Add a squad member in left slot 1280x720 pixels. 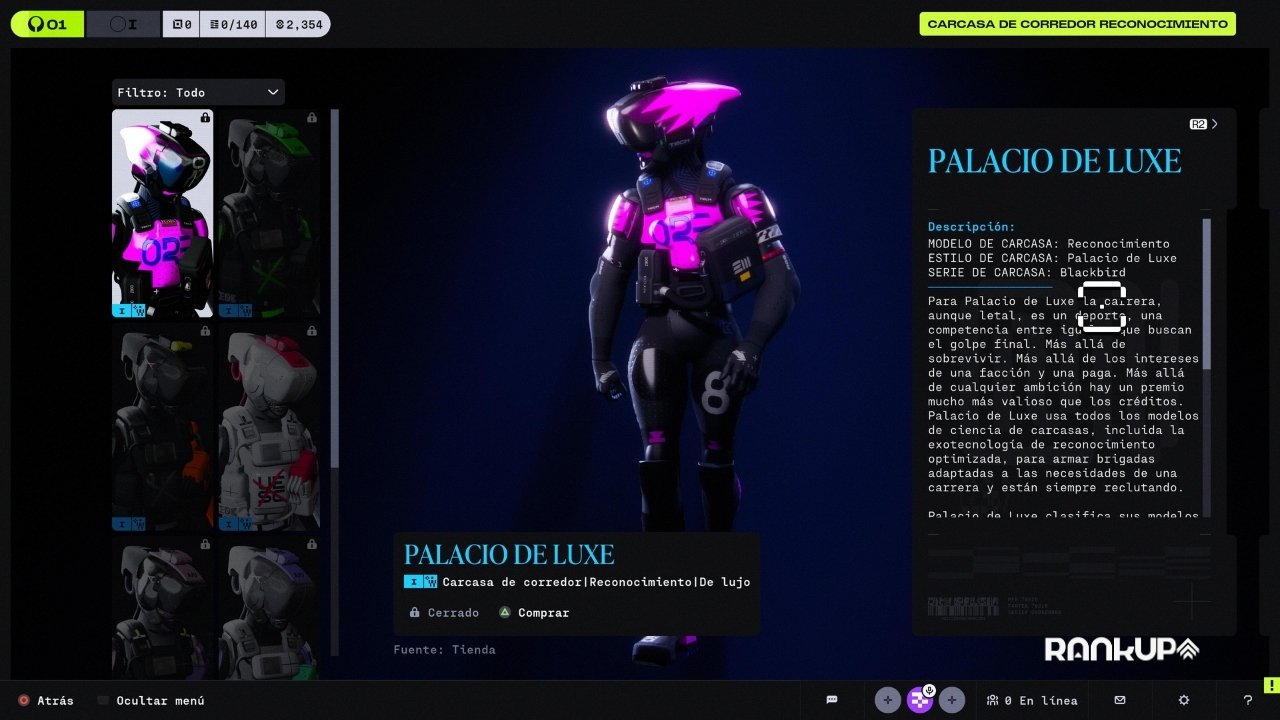[888, 700]
